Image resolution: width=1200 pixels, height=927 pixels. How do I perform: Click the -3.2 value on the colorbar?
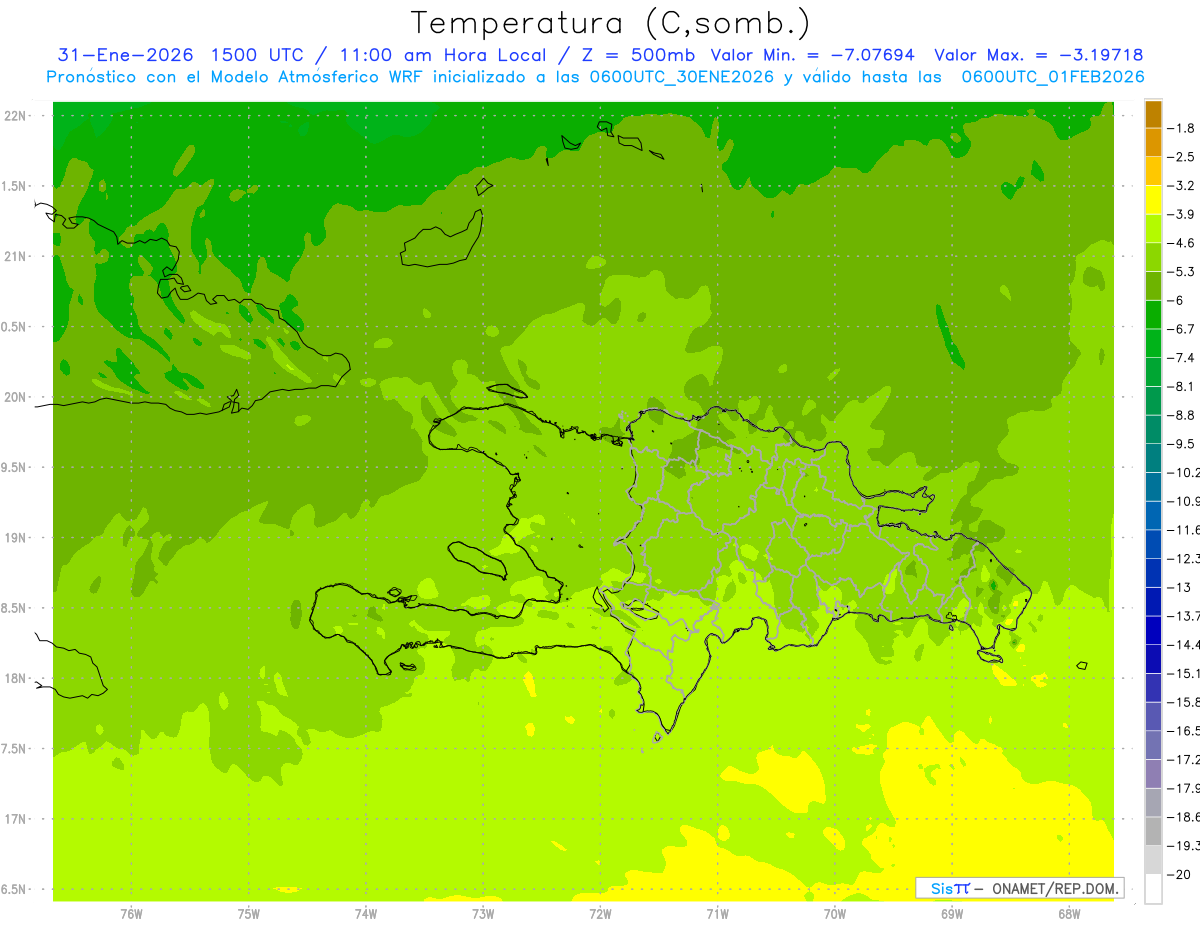[1181, 186]
